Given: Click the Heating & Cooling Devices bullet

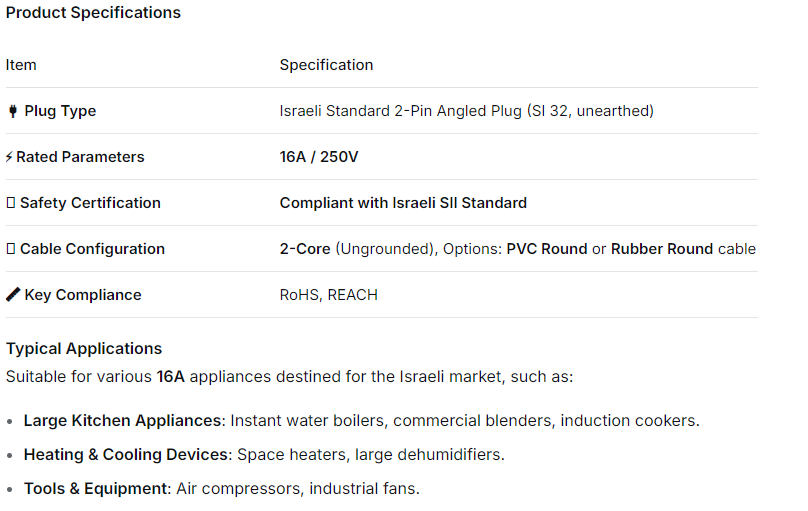Looking at the screenshot, I should tap(126, 455).
